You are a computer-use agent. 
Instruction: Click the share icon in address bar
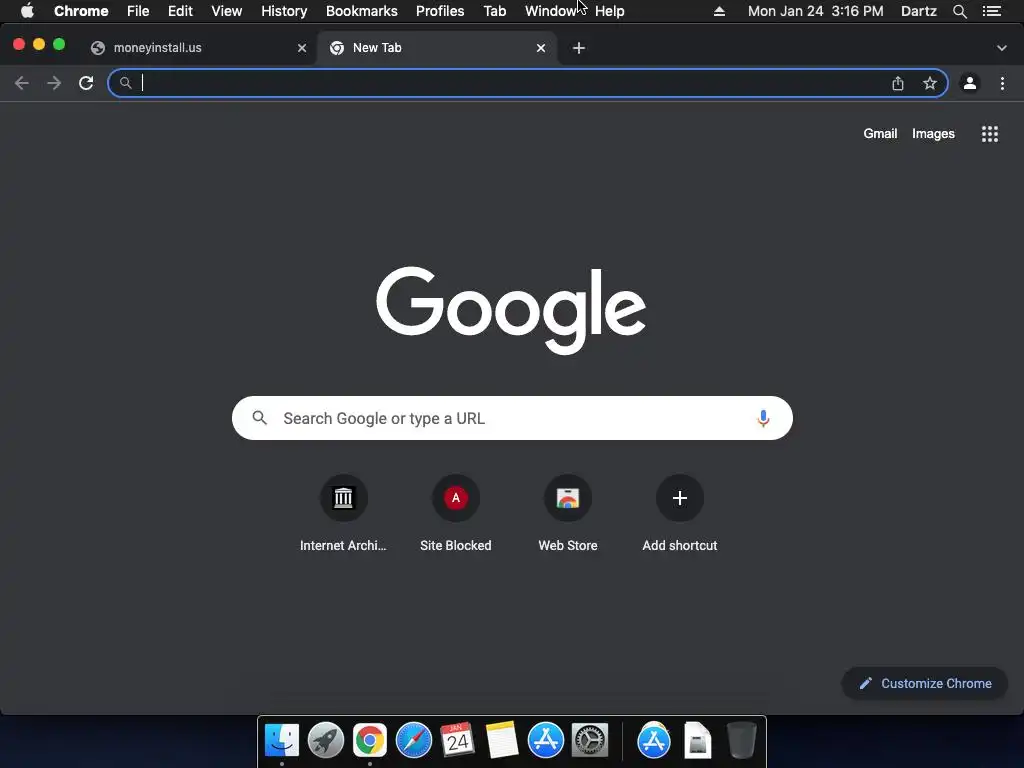[x=898, y=83]
